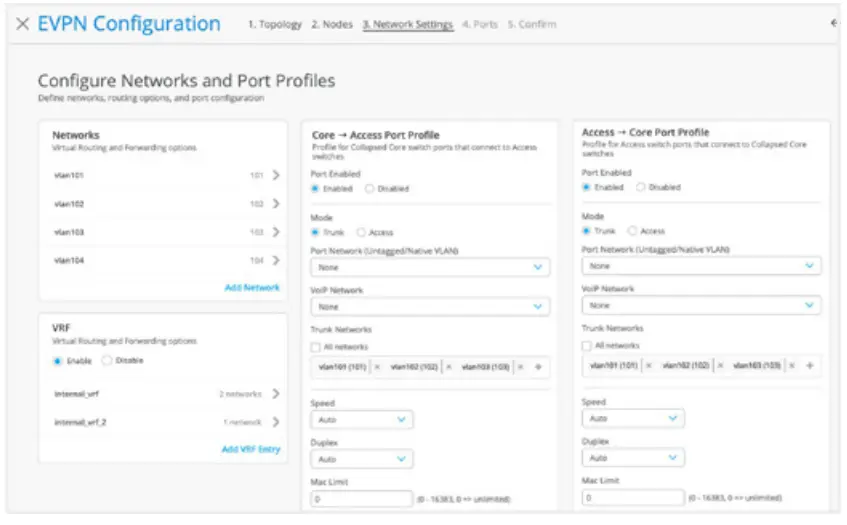This screenshot has height=525, width=847.
Task: Add trunk network in Core Access profile
Action: pyautogui.click(x=538, y=368)
